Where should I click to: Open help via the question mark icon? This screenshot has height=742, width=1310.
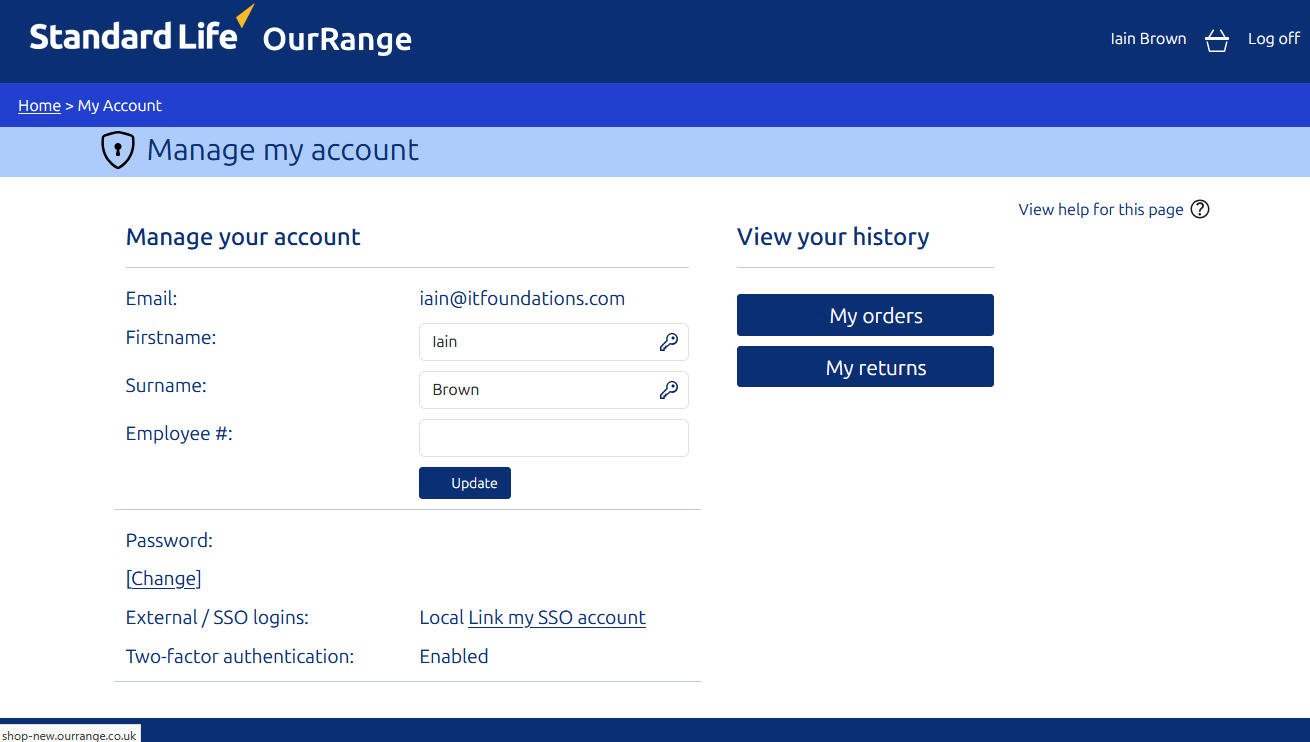point(1199,209)
